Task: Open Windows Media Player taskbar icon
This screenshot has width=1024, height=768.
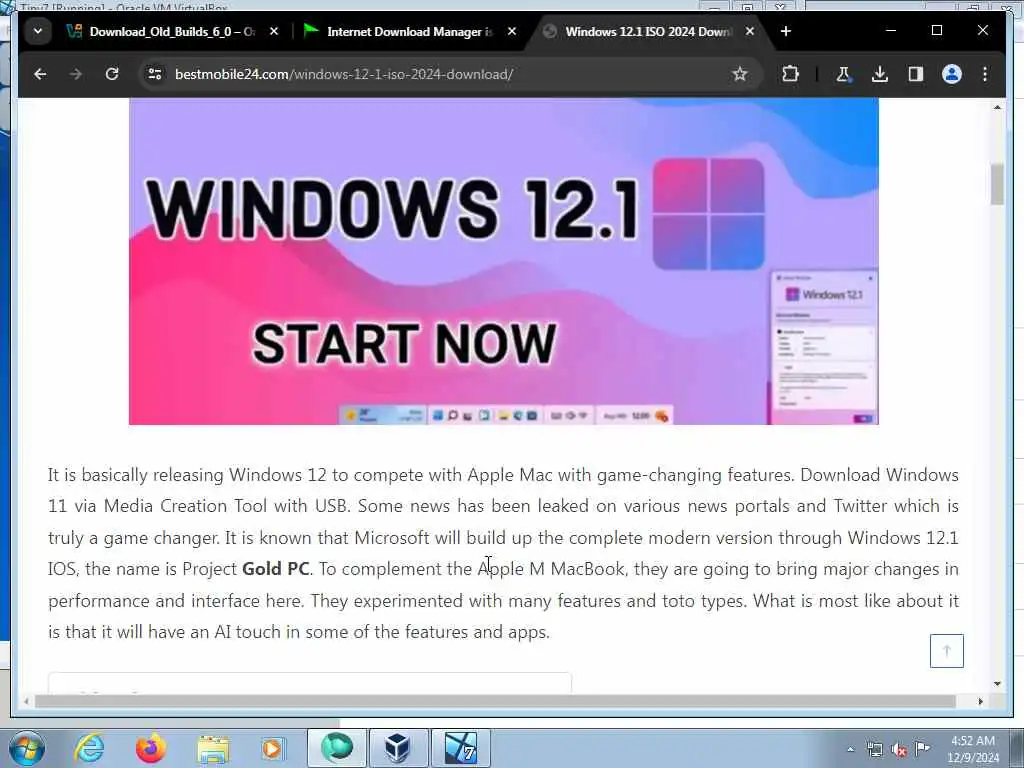Action: coord(273,748)
